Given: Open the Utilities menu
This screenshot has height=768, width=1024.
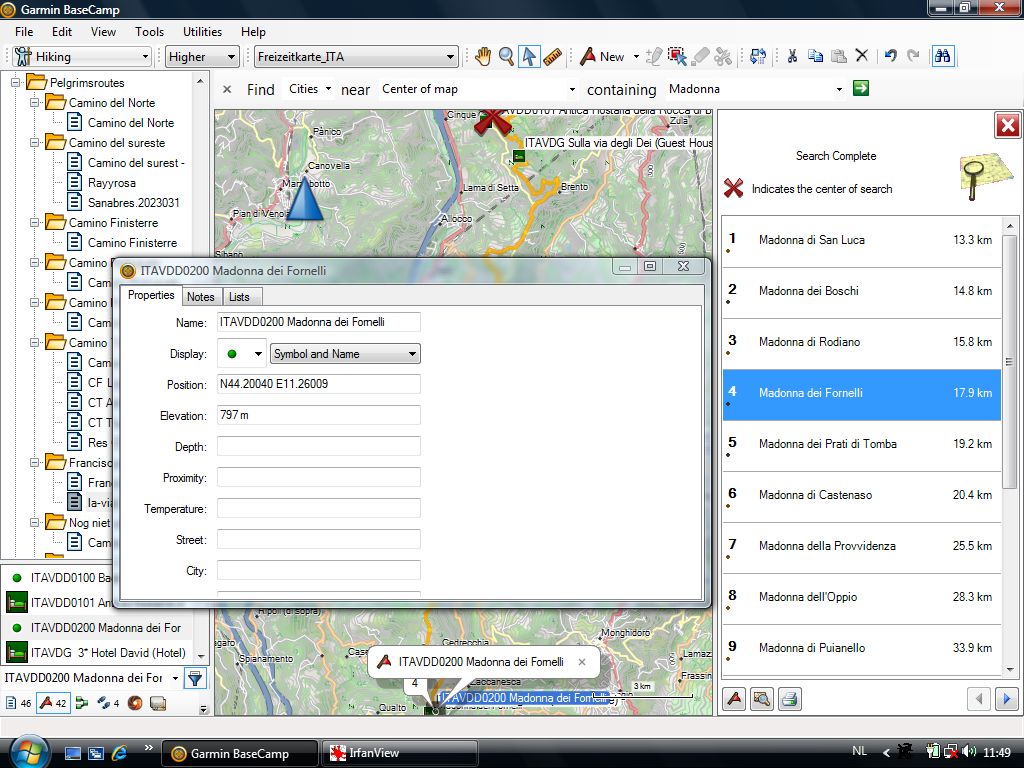Looking at the screenshot, I should point(203,32).
